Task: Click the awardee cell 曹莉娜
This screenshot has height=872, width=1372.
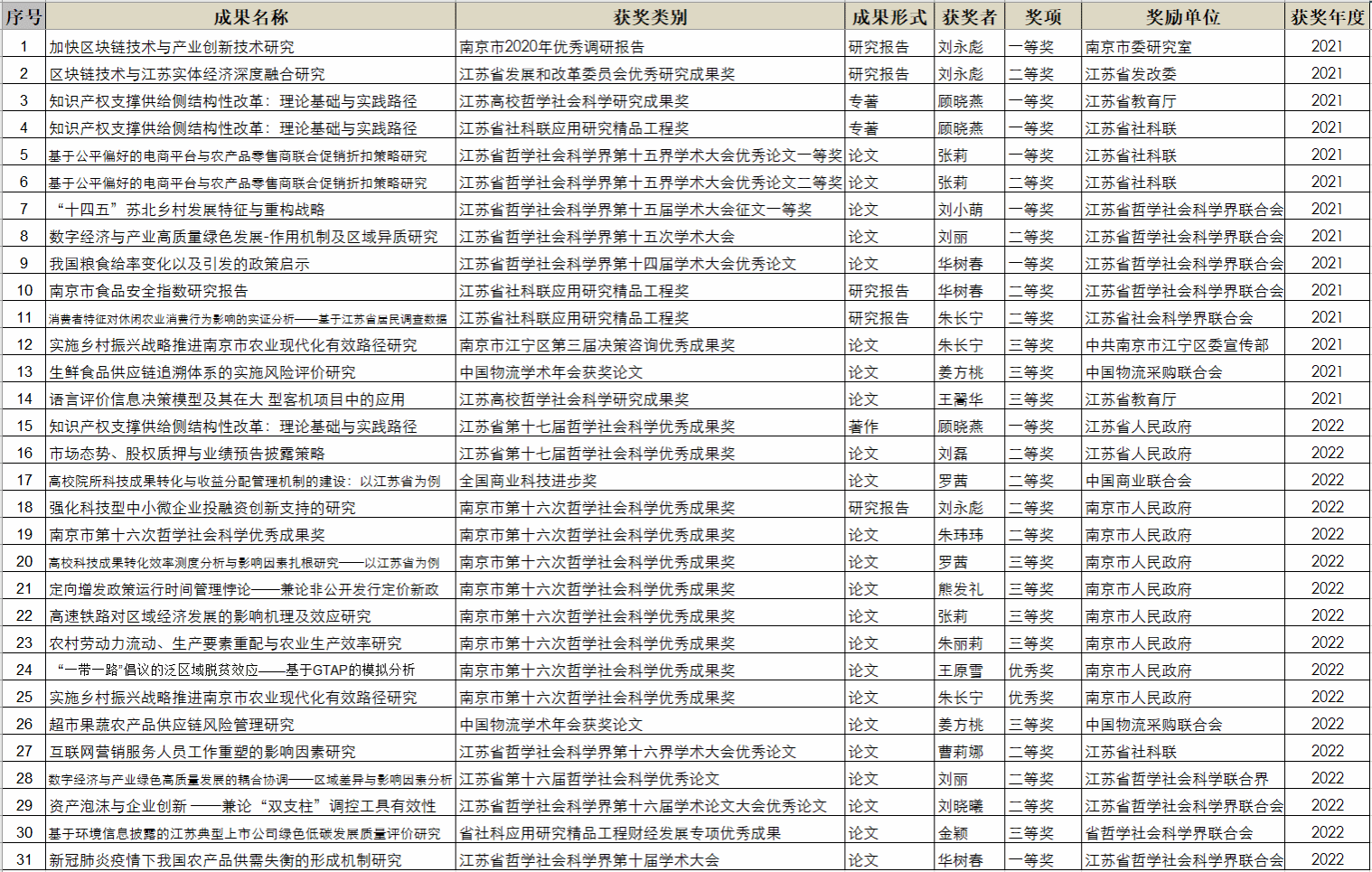Action: 960,752
